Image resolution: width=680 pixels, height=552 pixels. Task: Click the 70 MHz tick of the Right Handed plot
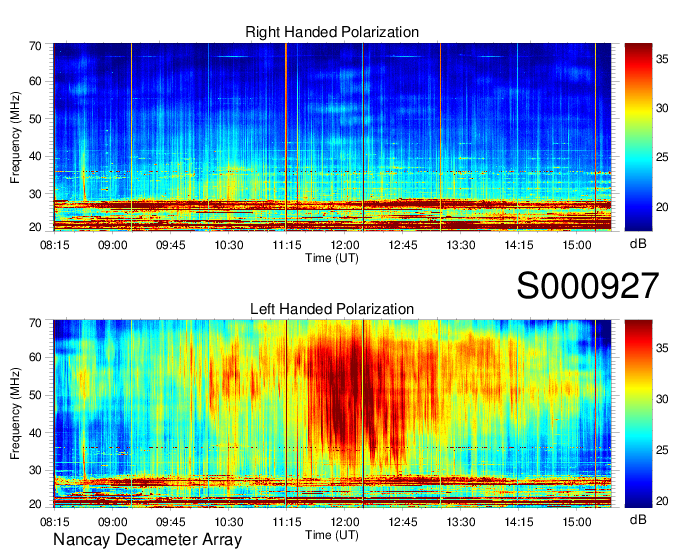click(x=35, y=46)
